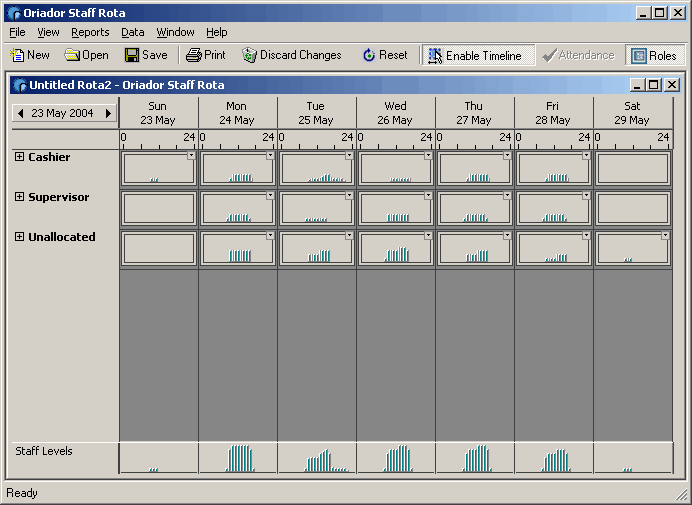
Task: Select the Tue 25 May column header
Action: [316, 113]
